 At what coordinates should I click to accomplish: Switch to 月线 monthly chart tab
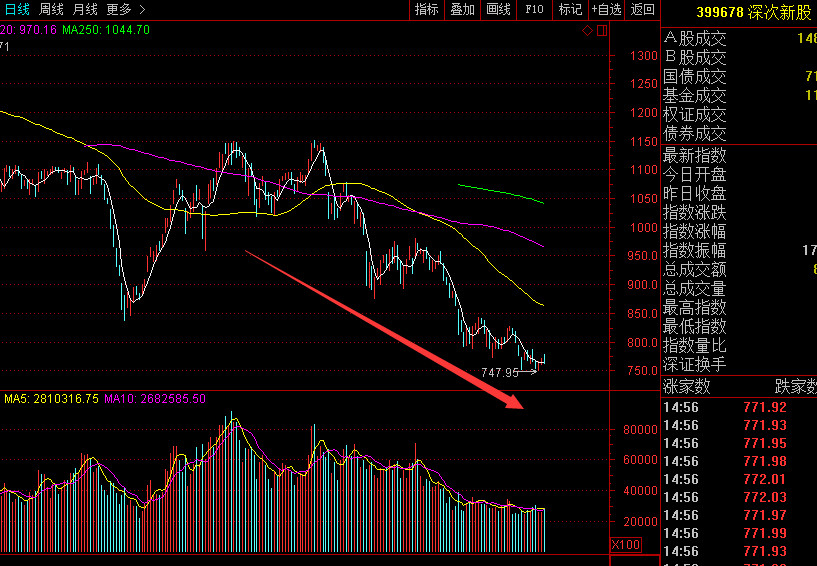click(85, 9)
